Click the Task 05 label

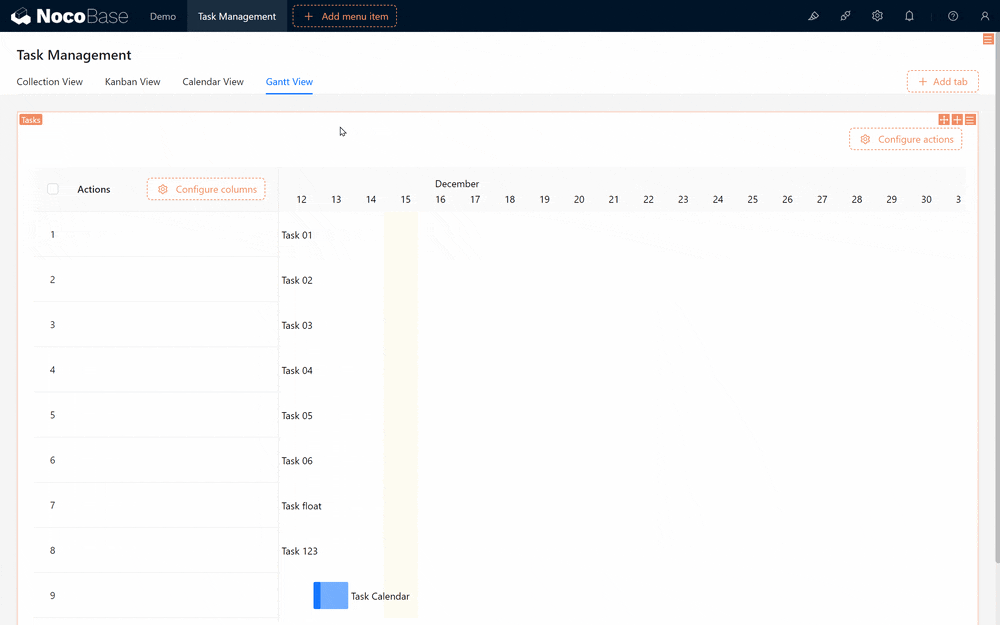coord(297,416)
